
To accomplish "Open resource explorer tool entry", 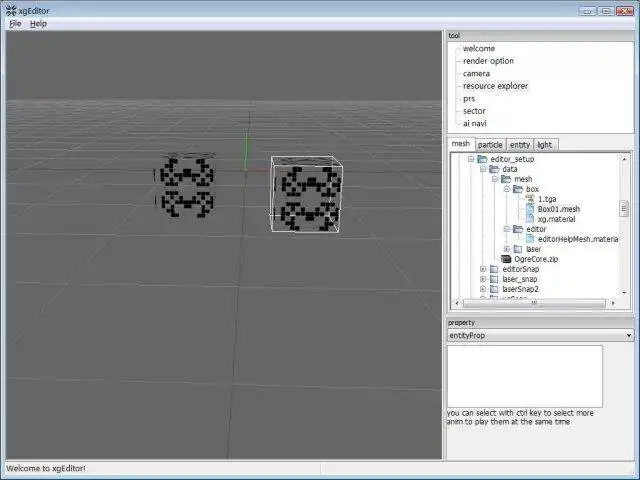I will pos(496,86).
